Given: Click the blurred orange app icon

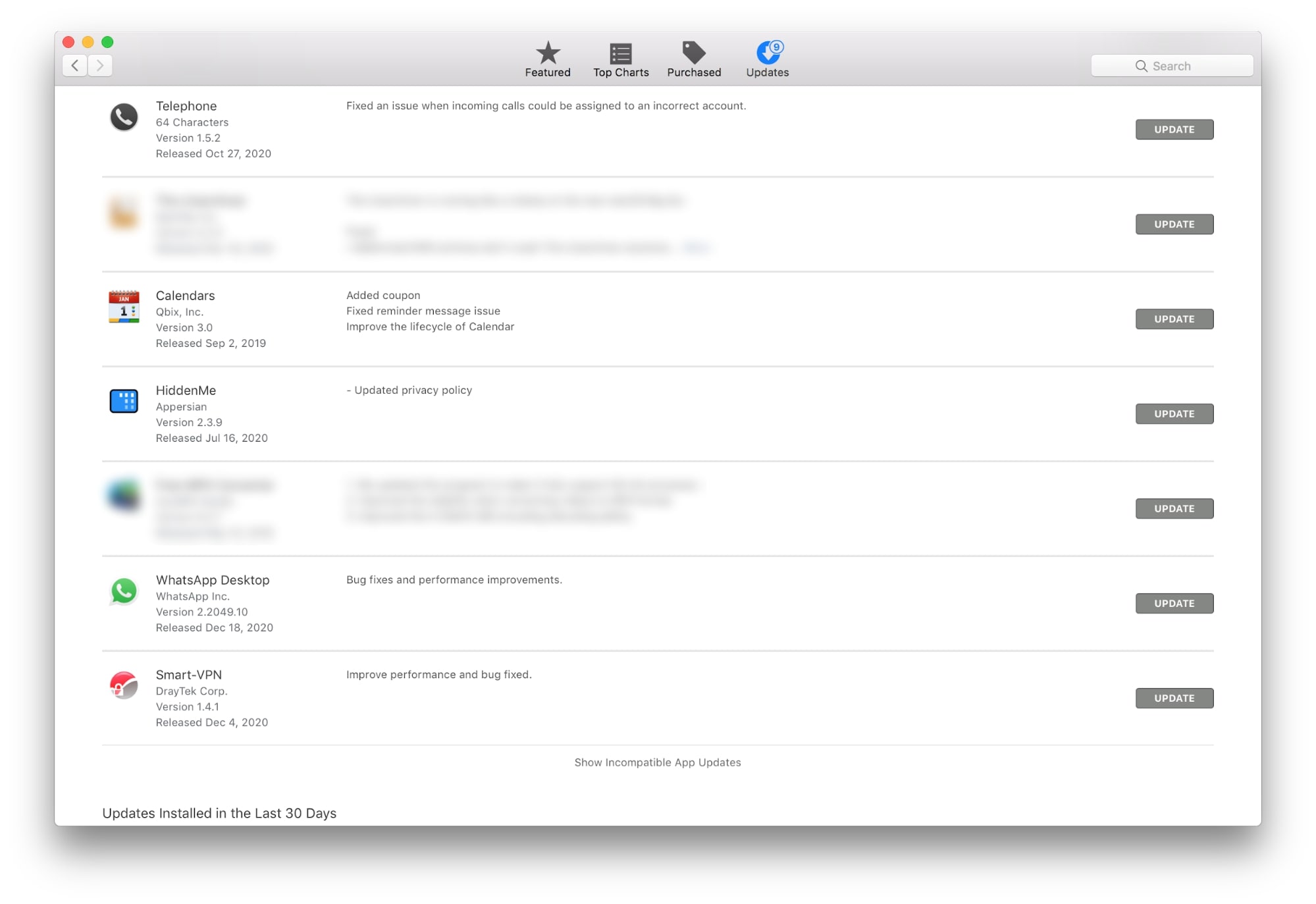Looking at the screenshot, I should [x=124, y=213].
